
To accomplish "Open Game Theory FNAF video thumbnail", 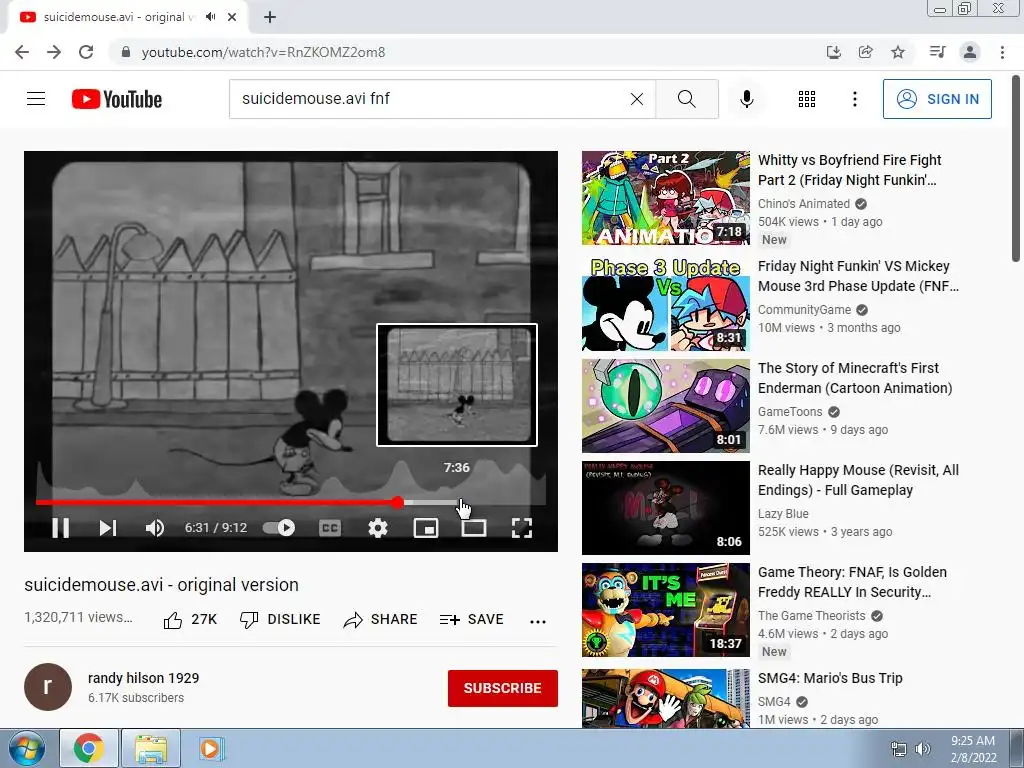I will point(665,609).
